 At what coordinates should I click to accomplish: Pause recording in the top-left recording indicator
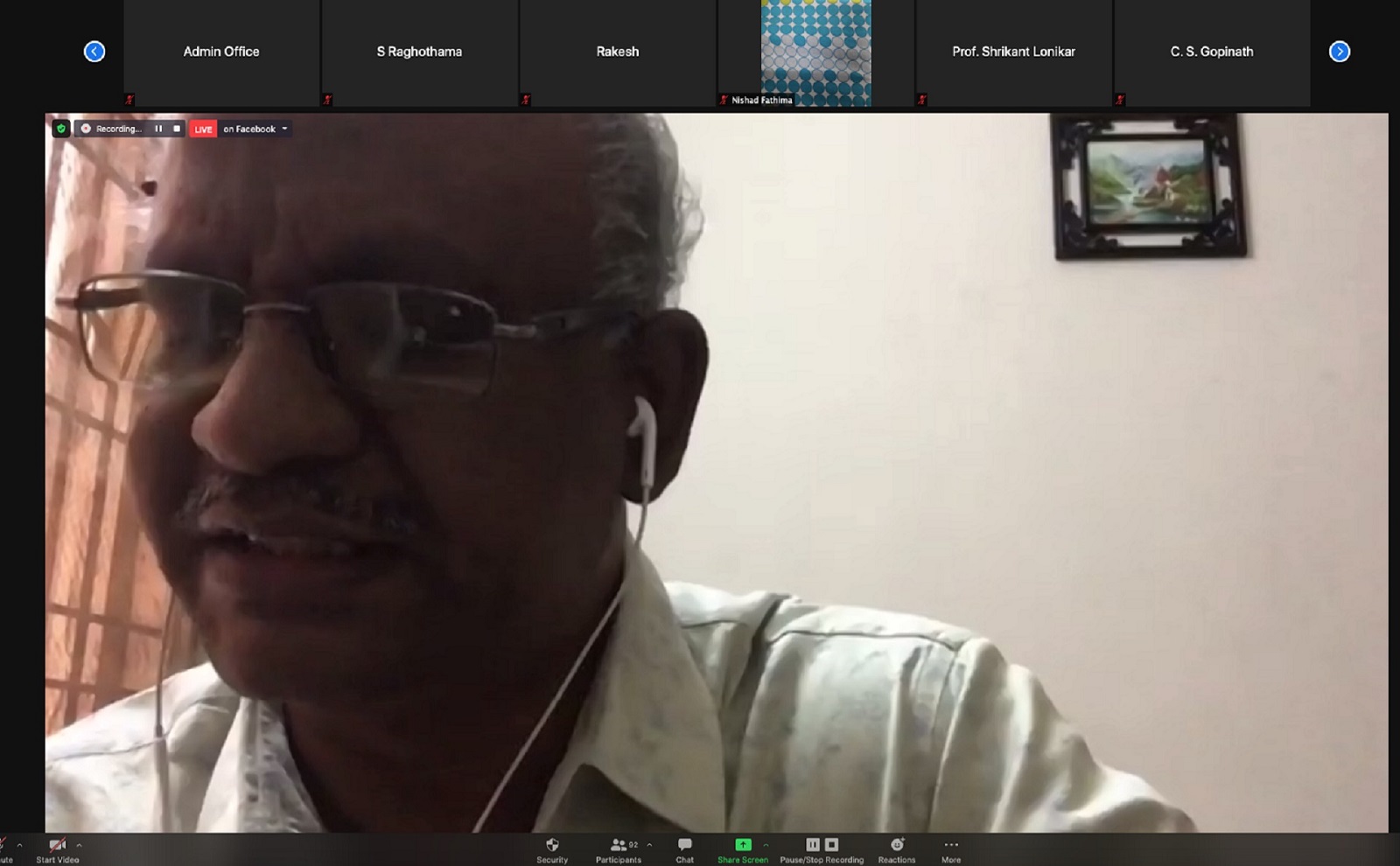click(x=158, y=129)
